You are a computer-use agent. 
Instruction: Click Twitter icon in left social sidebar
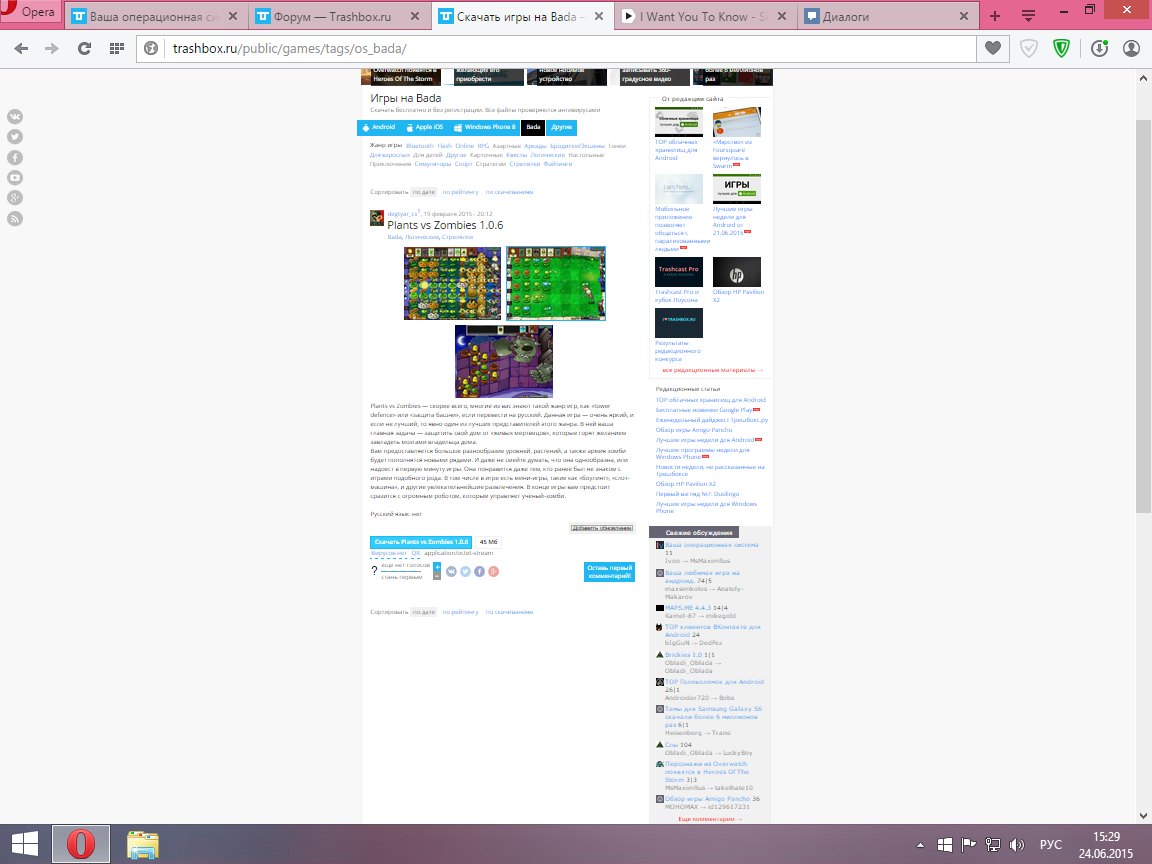(x=15, y=137)
